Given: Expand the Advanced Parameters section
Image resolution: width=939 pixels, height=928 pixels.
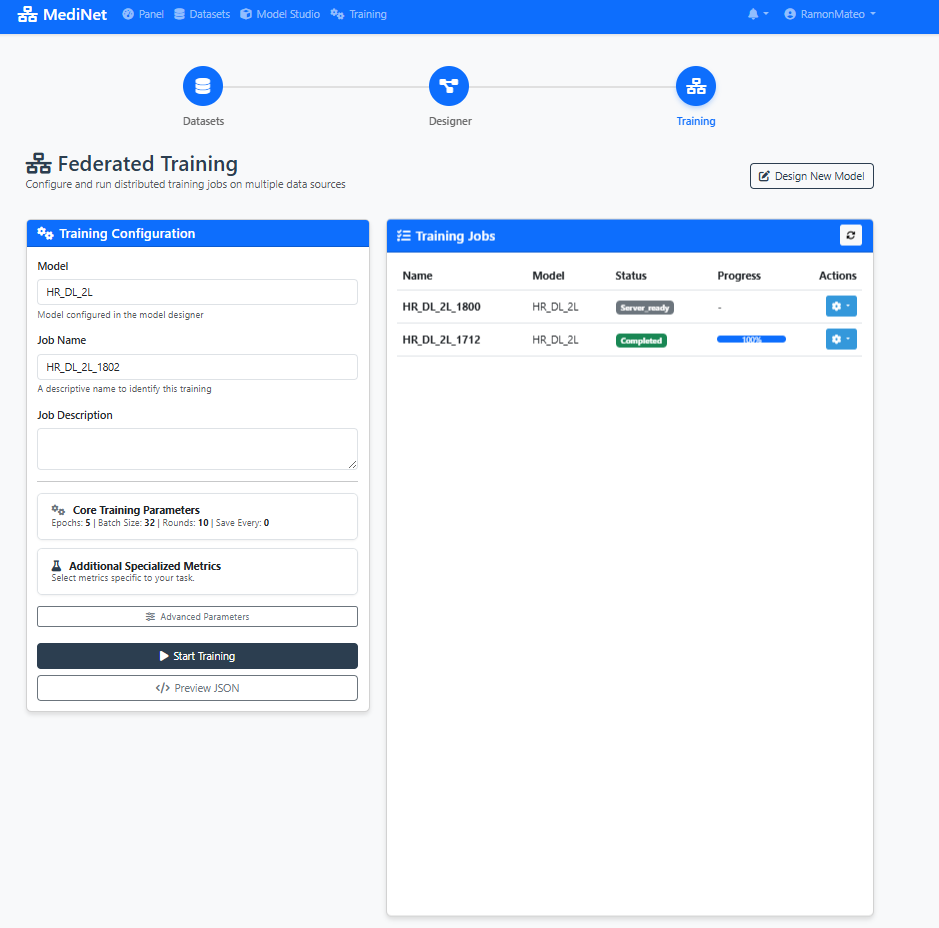Looking at the screenshot, I should 197,616.
